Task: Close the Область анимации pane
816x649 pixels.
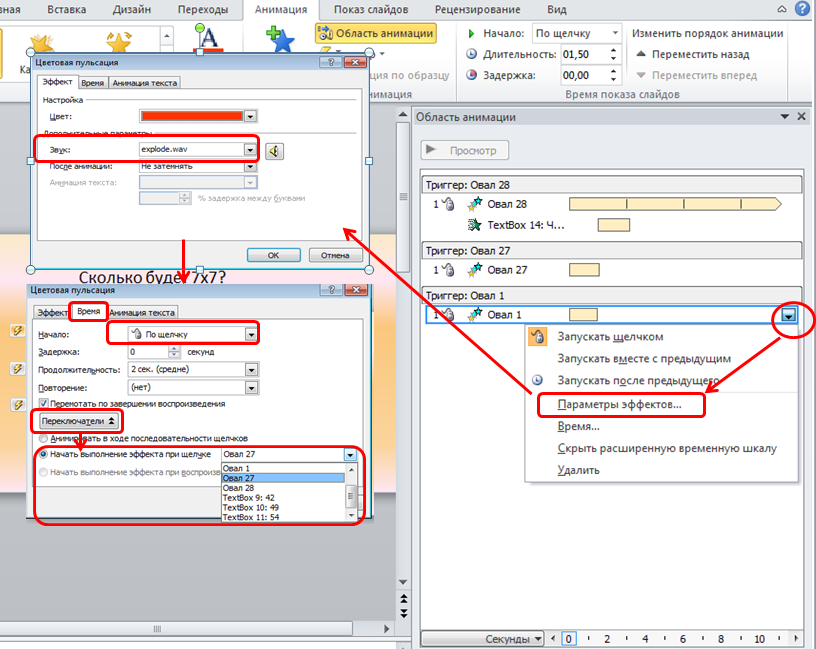Action: pyautogui.click(x=800, y=117)
